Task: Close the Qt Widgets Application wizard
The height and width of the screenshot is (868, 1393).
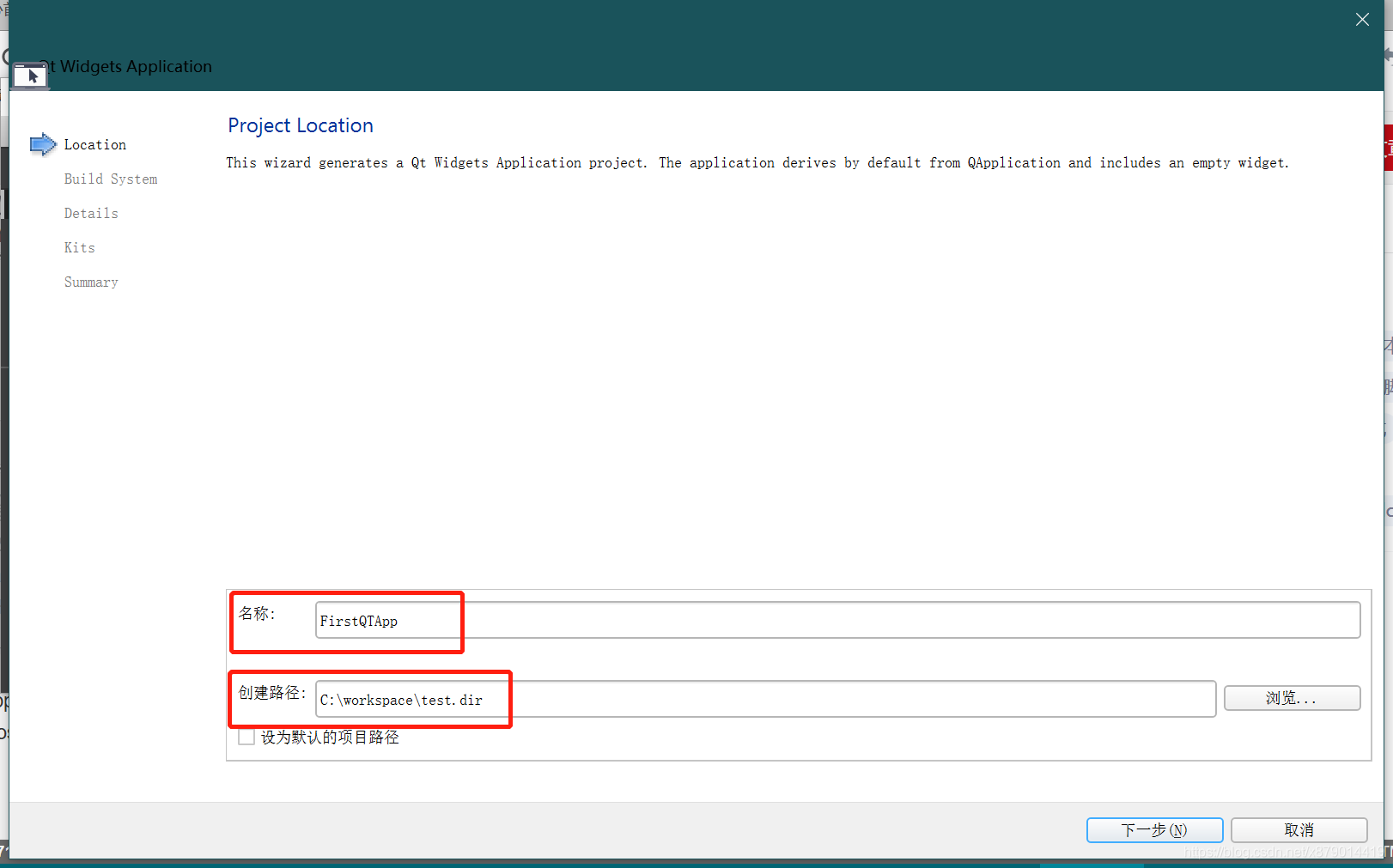Action: pyautogui.click(x=1362, y=20)
